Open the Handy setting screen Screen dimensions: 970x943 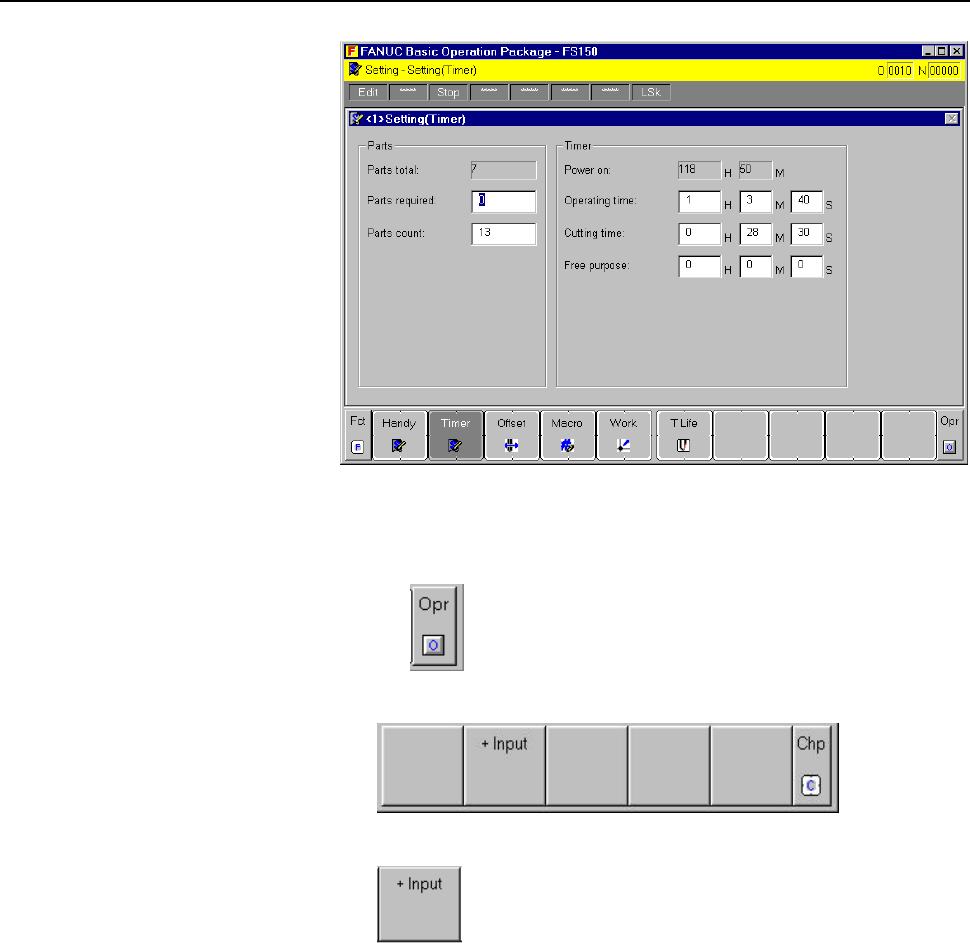(x=400, y=435)
